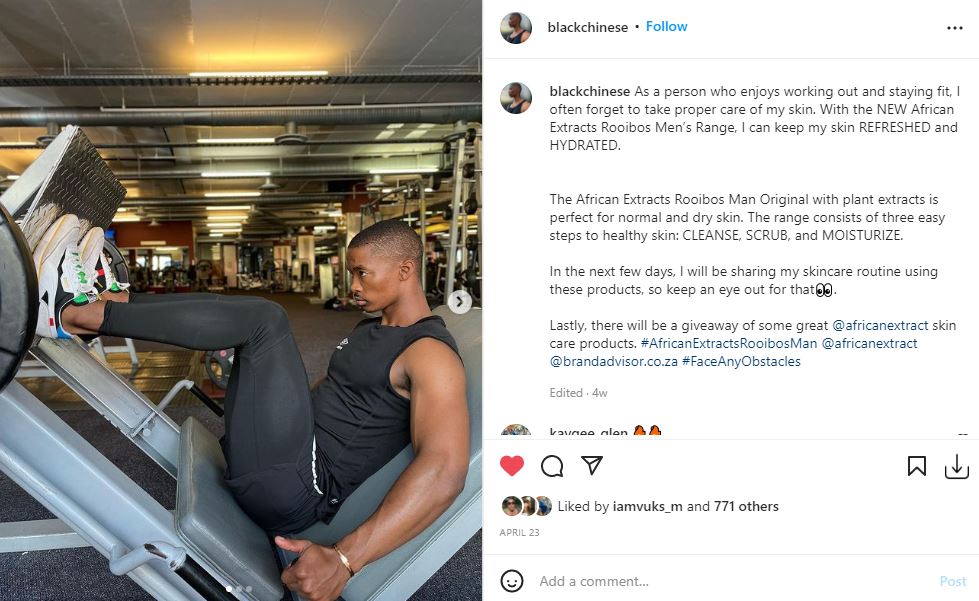Open the #AfricanExtractsRooibosMan hashtag
This screenshot has width=979, height=601.
(729, 343)
